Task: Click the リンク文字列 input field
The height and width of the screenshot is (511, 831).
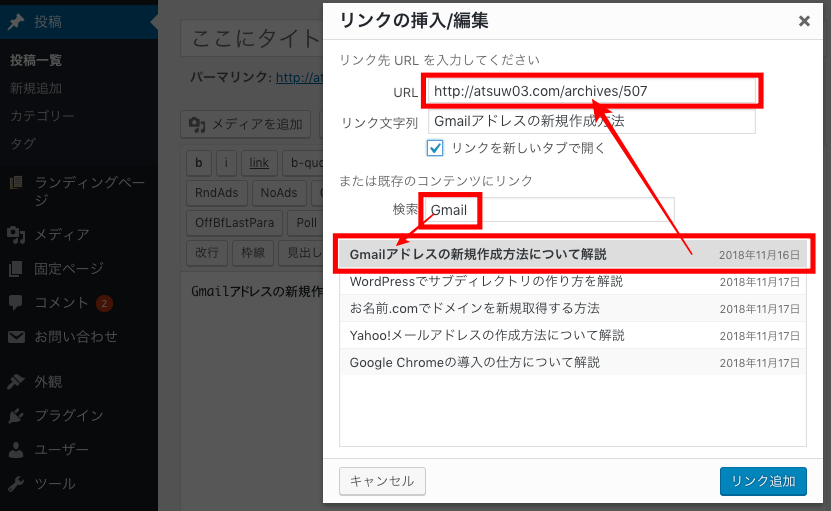Action: (591, 121)
